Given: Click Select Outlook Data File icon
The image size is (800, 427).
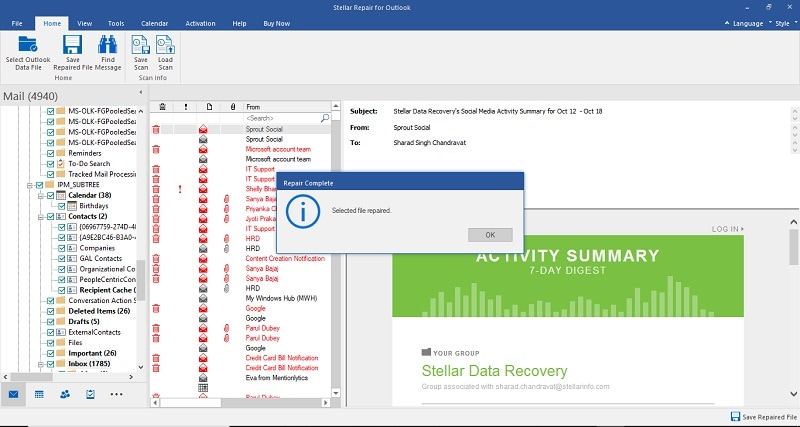Looking at the screenshot, I should (x=28, y=44).
